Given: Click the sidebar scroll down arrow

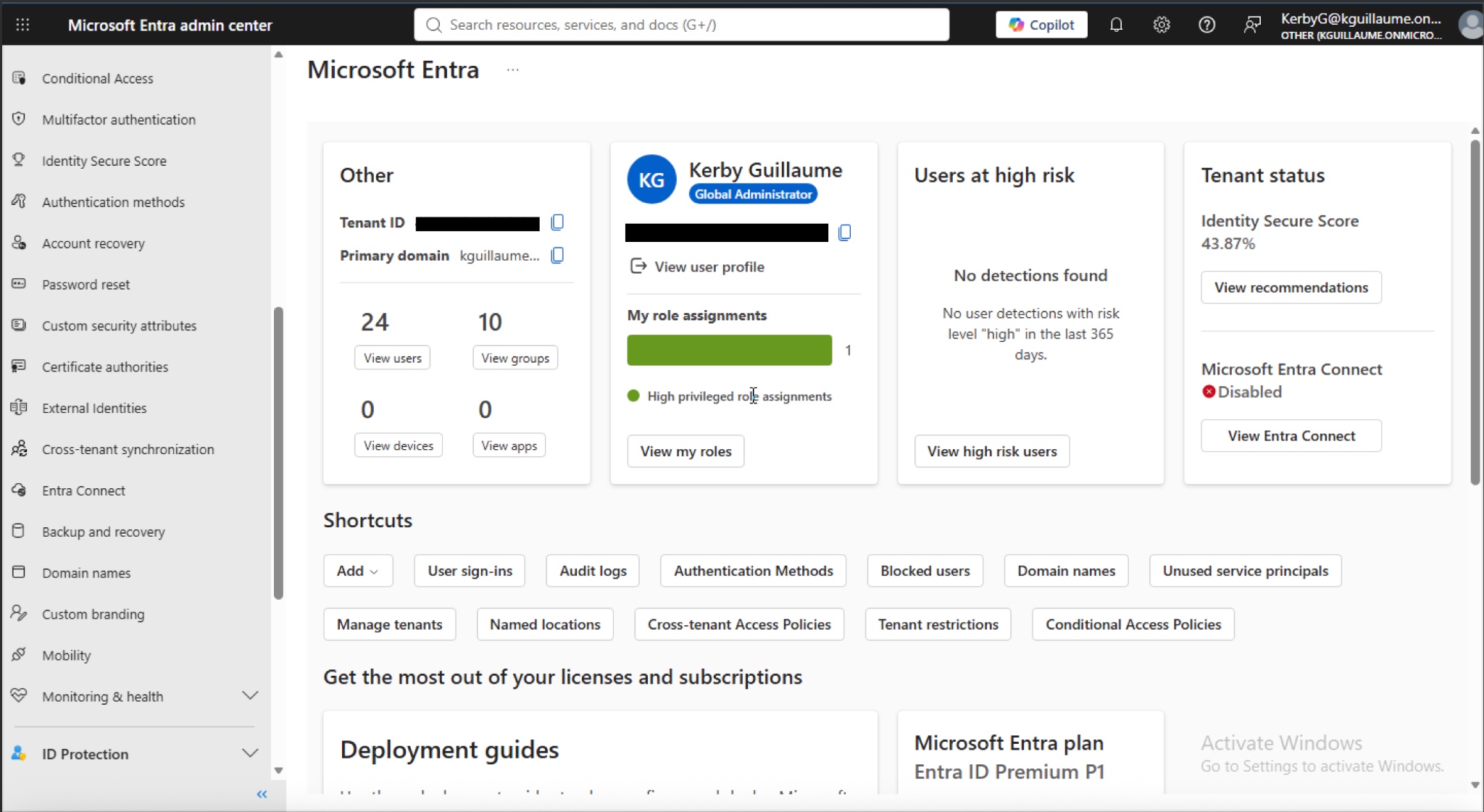Looking at the screenshot, I should [278, 771].
